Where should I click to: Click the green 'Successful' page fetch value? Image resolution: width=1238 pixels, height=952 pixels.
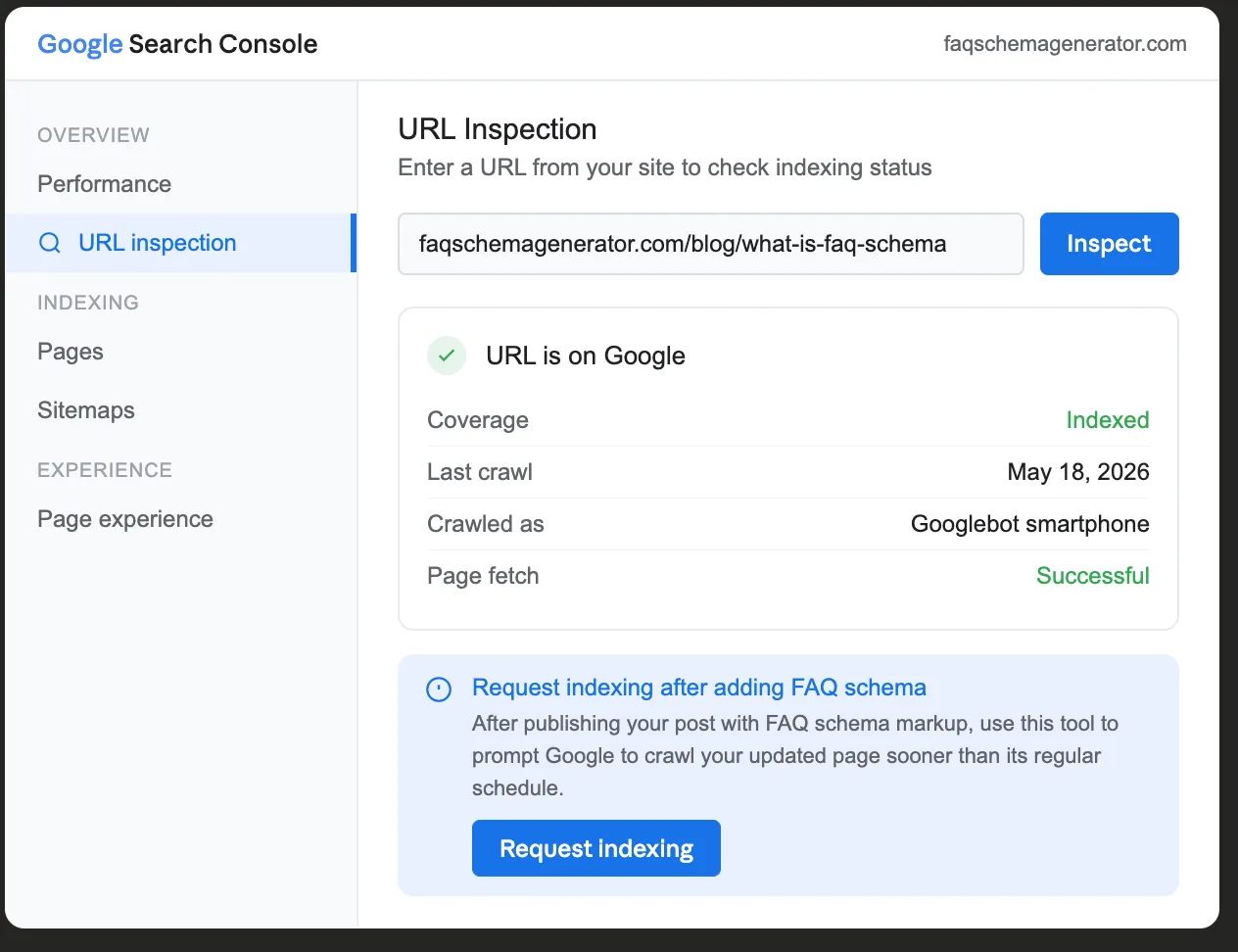(x=1093, y=576)
